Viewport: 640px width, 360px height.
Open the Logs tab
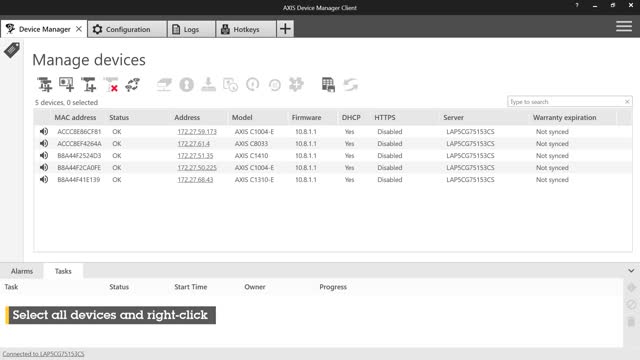(x=191, y=29)
